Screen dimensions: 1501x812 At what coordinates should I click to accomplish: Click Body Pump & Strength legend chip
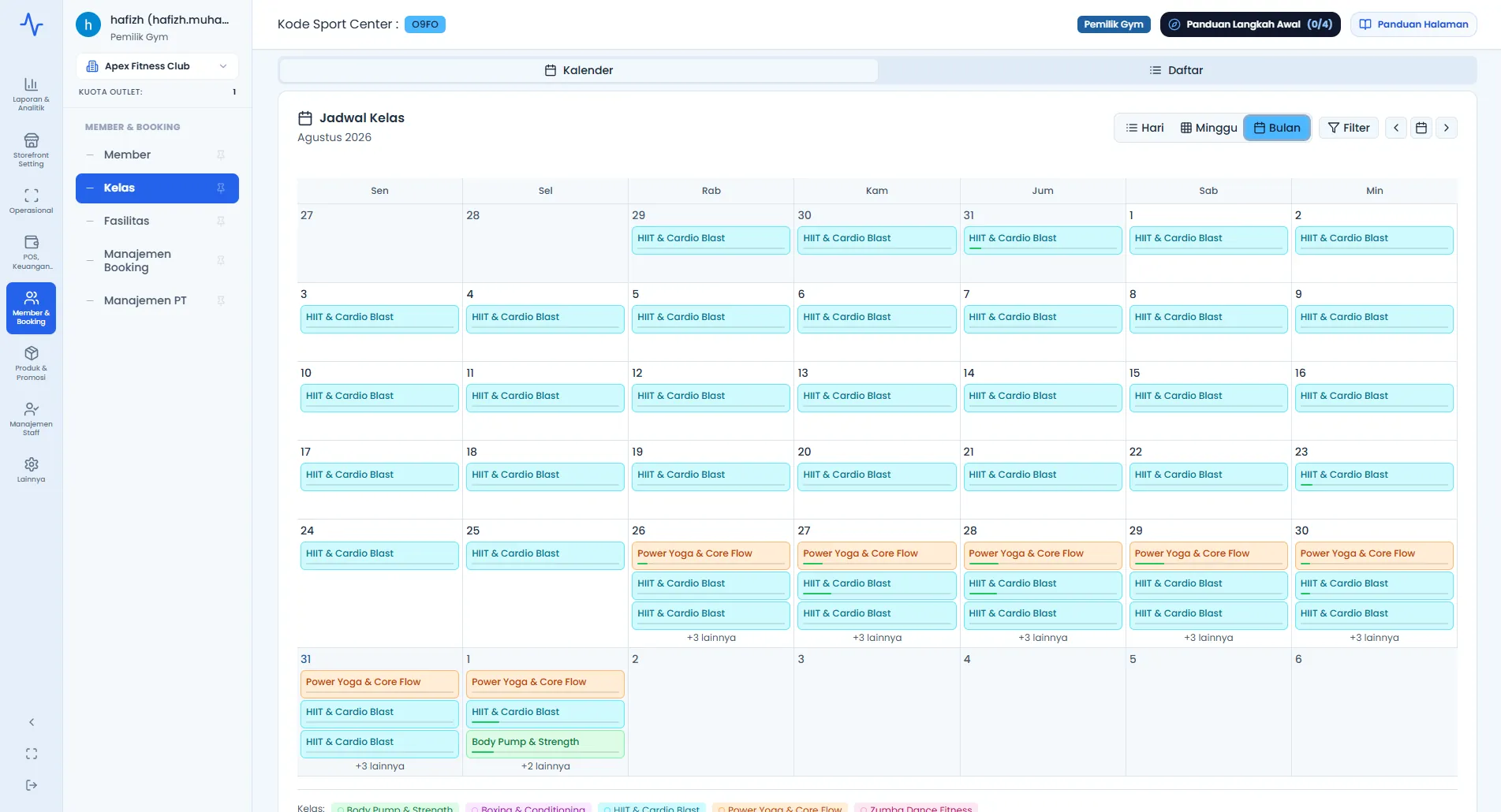(x=395, y=808)
